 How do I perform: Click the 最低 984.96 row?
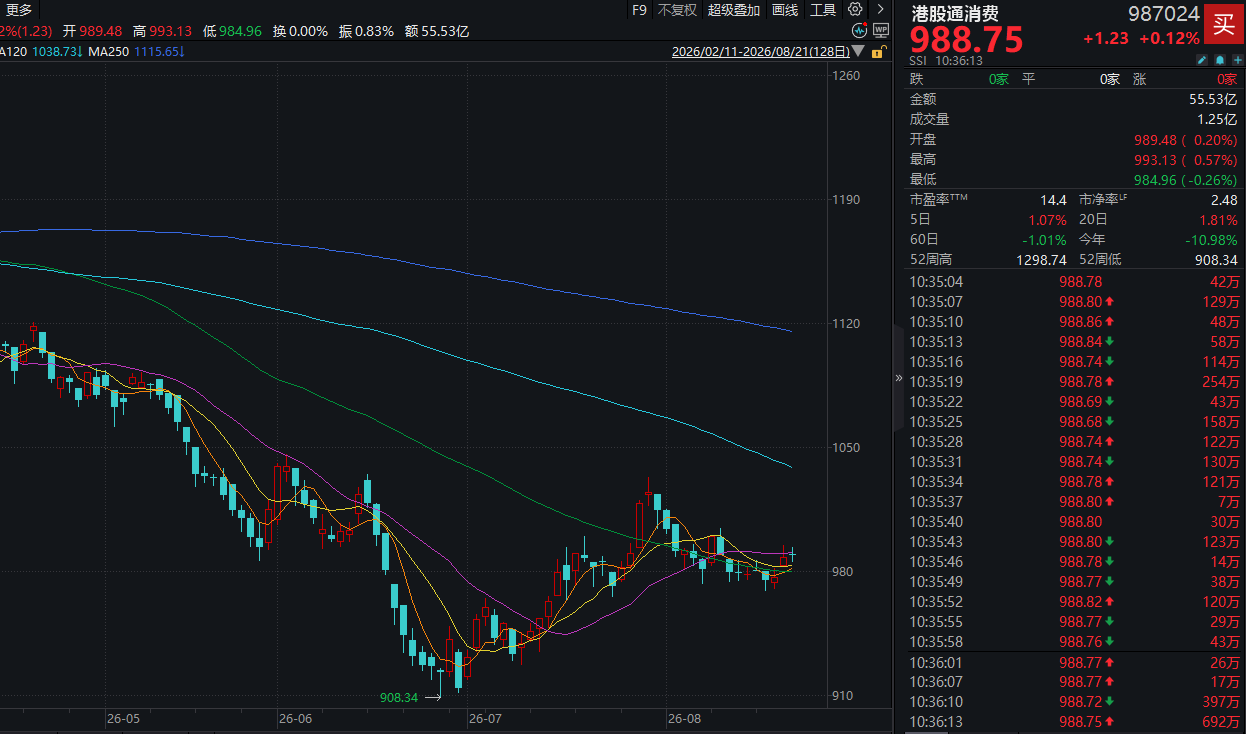click(1073, 179)
